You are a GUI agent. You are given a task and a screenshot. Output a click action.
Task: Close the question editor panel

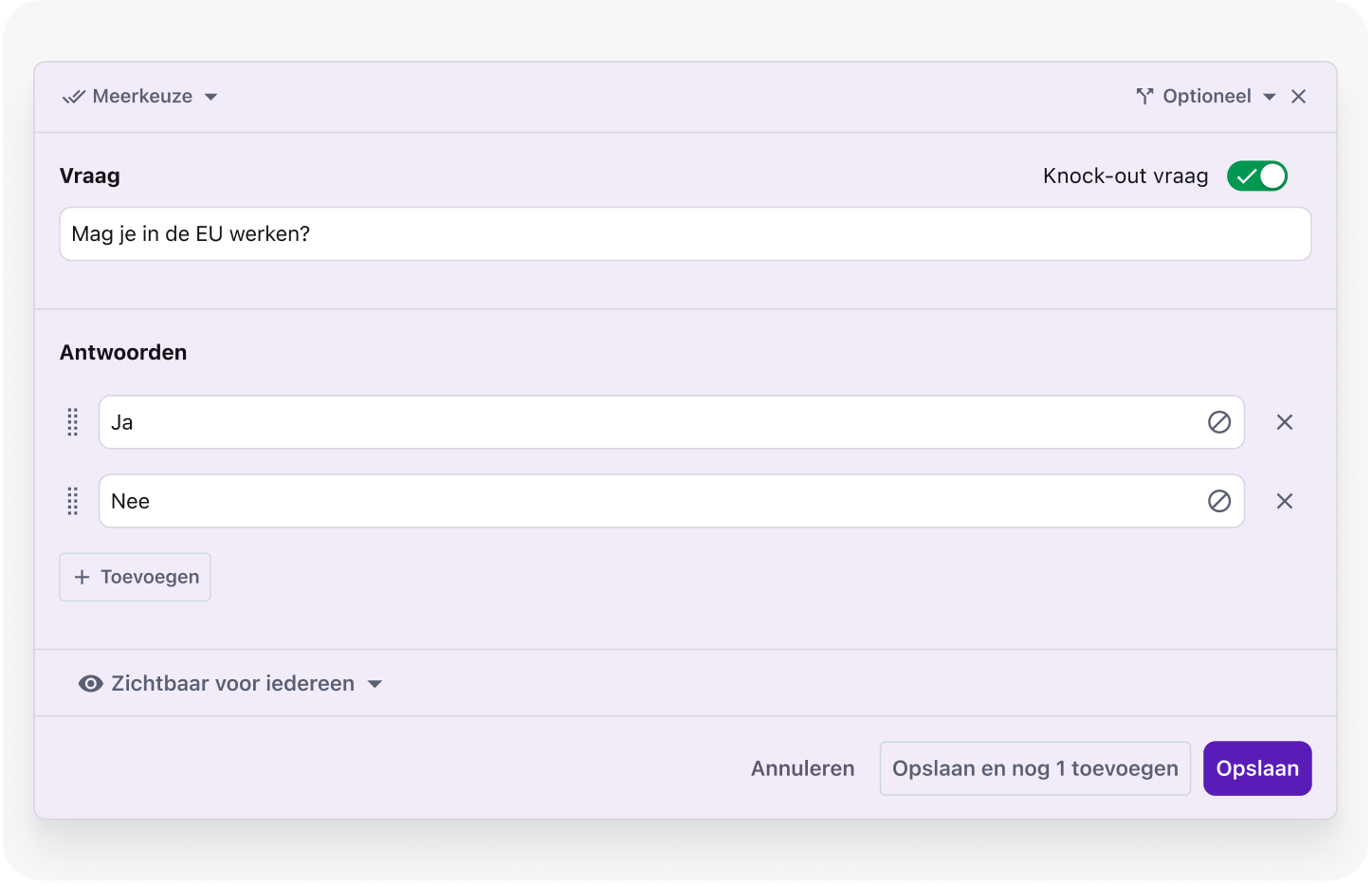(x=1298, y=97)
